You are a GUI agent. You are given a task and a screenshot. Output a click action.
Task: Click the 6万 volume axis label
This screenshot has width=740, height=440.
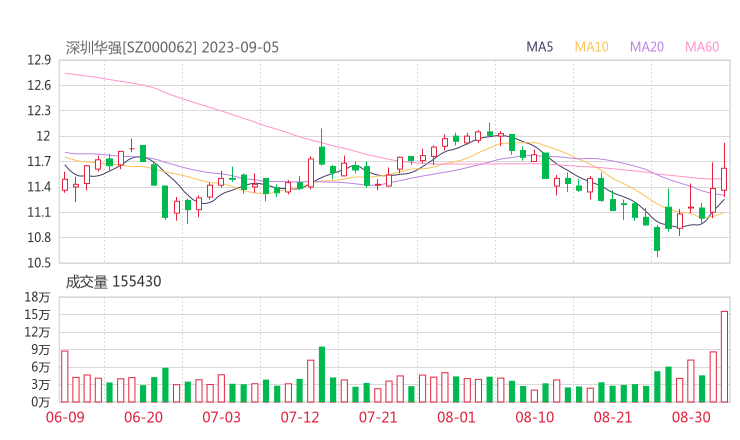point(41,367)
